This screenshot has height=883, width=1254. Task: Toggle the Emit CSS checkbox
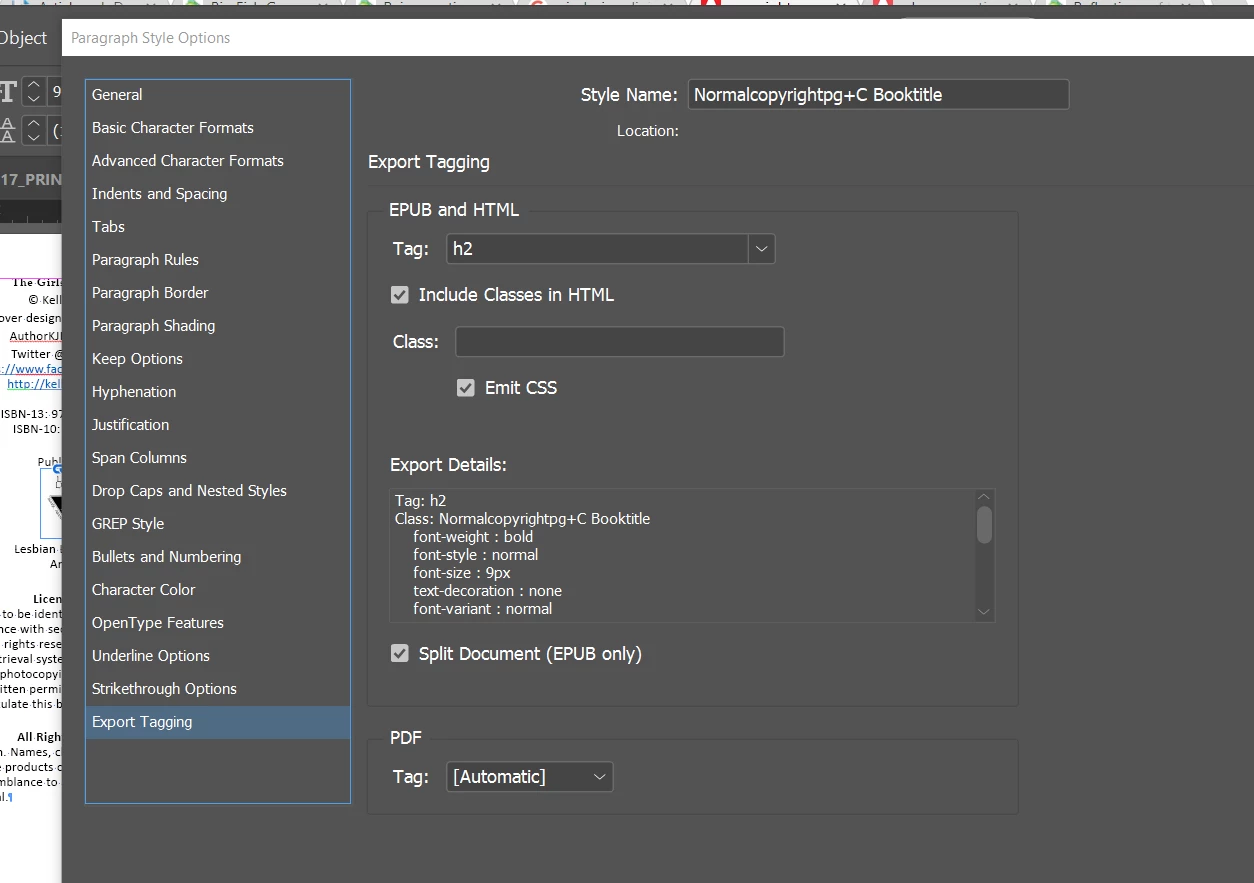click(466, 388)
